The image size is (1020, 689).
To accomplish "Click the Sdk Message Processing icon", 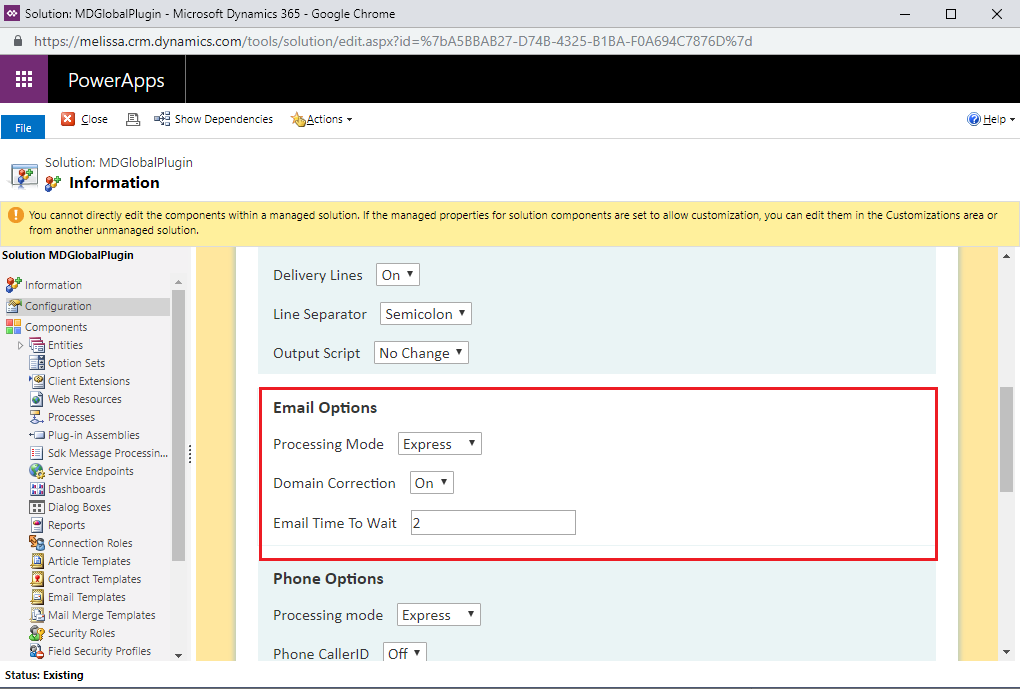I will pyautogui.click(x=37, y=453).
